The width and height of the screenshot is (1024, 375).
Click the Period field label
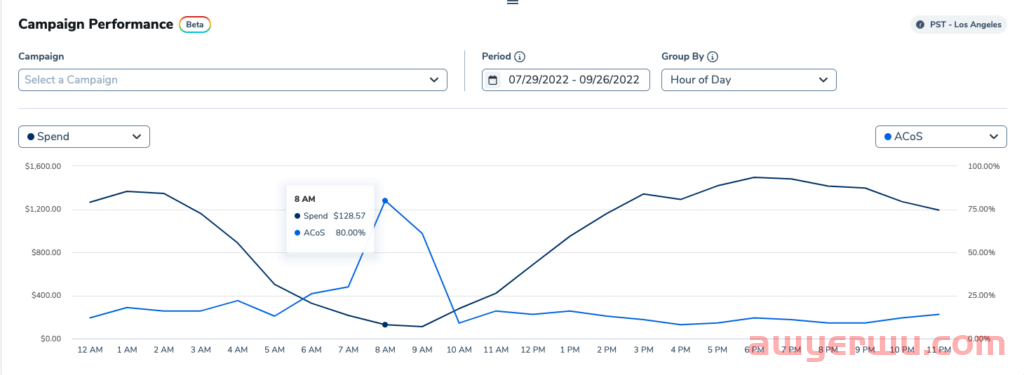496,57
